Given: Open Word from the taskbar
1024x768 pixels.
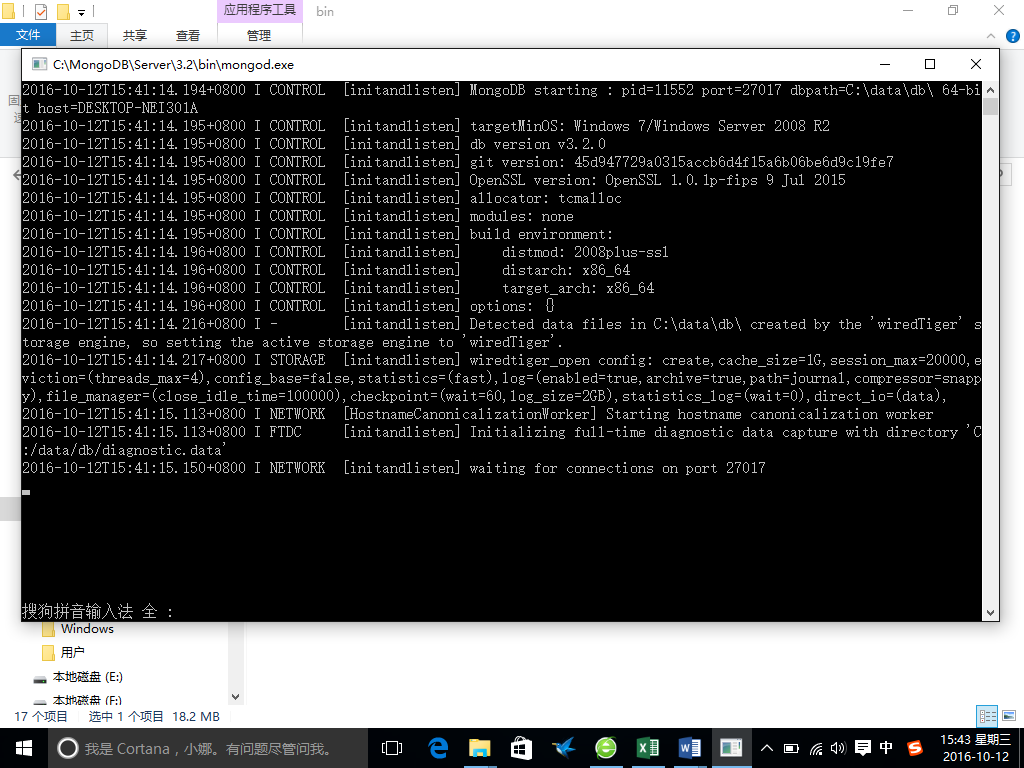Looking at the screenshot, I should point(689,748).
